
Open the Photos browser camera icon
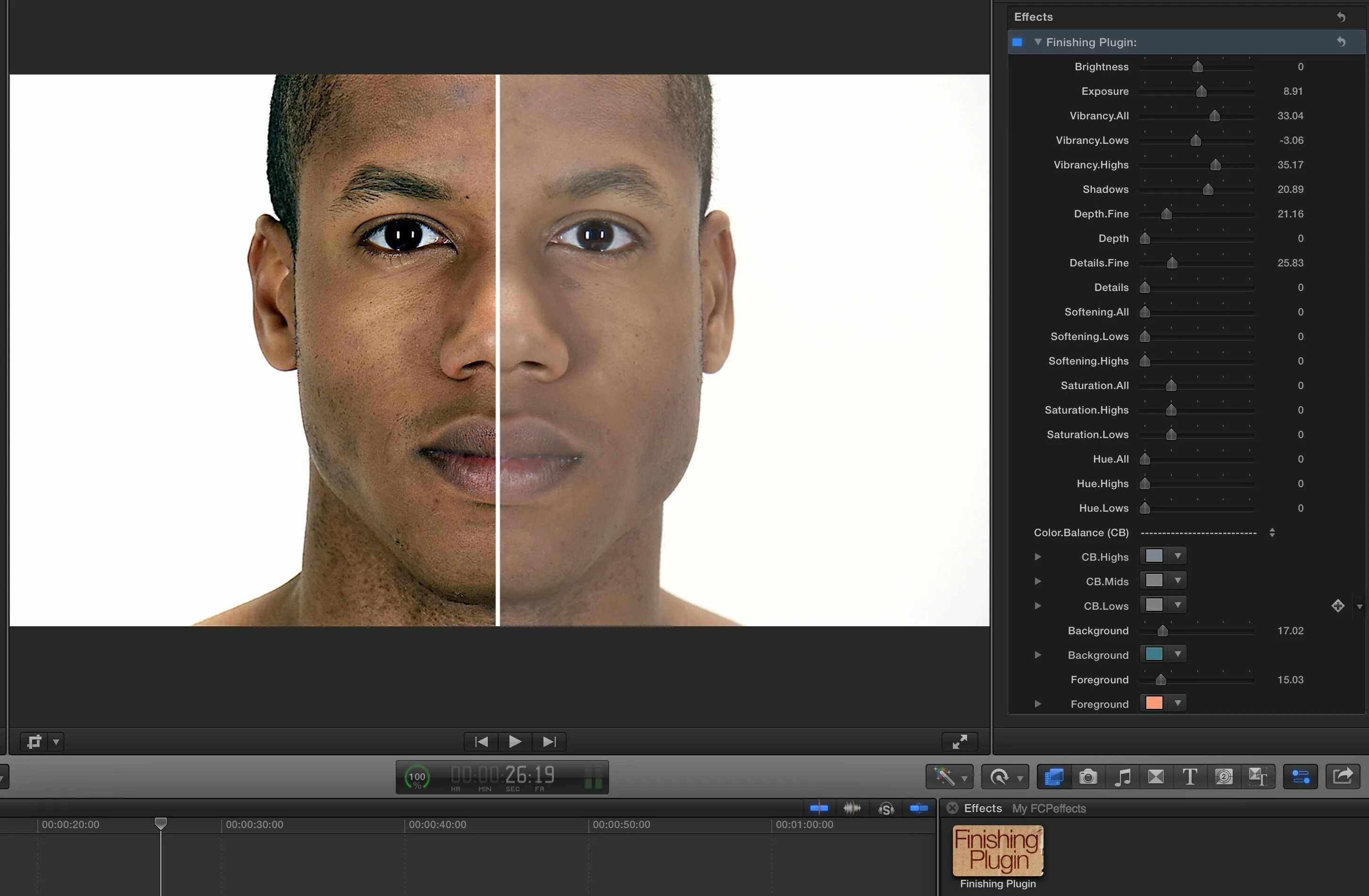click(1087, 777)
